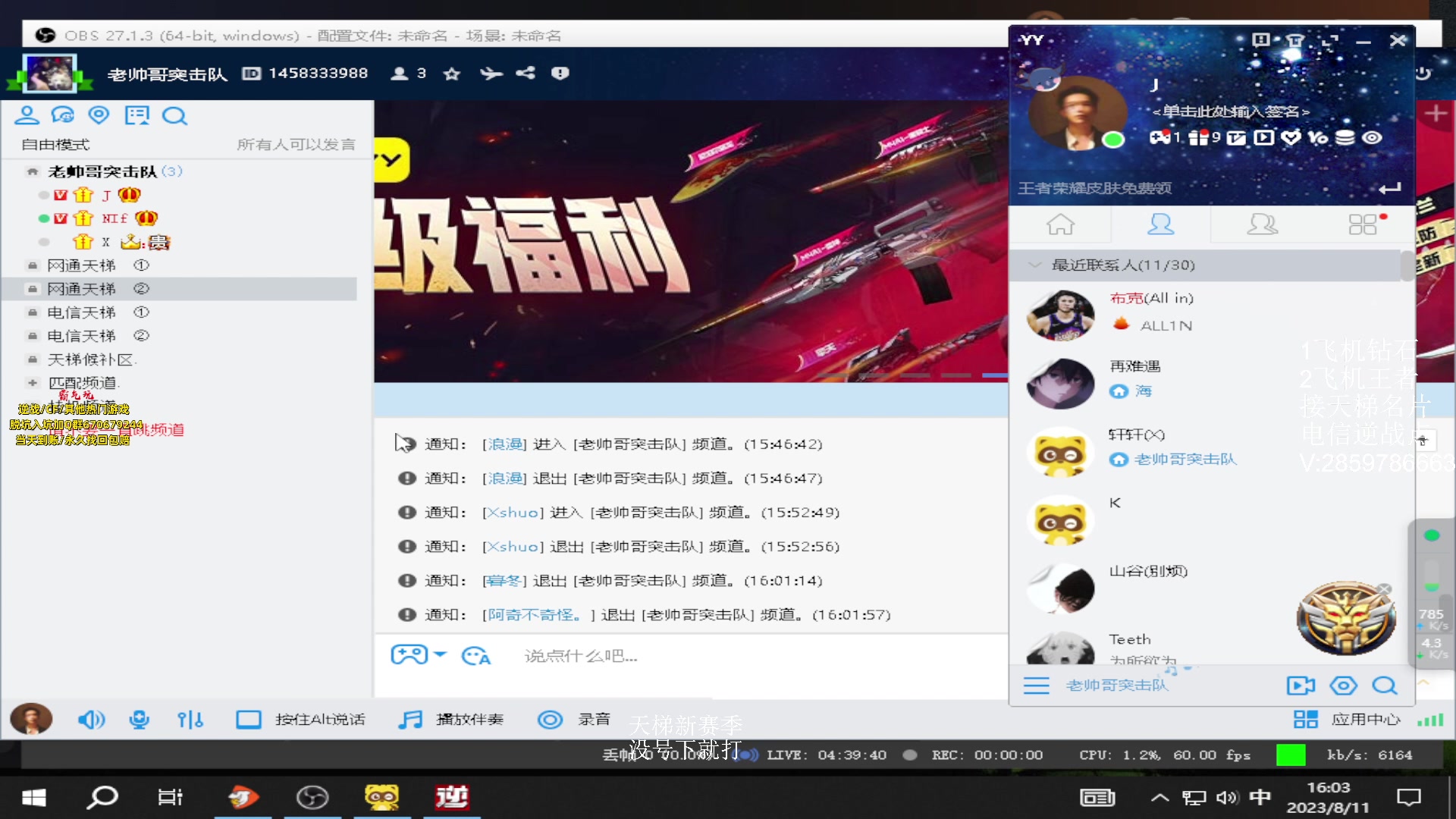Viewport: 1456px width, 819px height.
Task: Report channel with exclamation badge icon
Action: click(x=560, y=74)
